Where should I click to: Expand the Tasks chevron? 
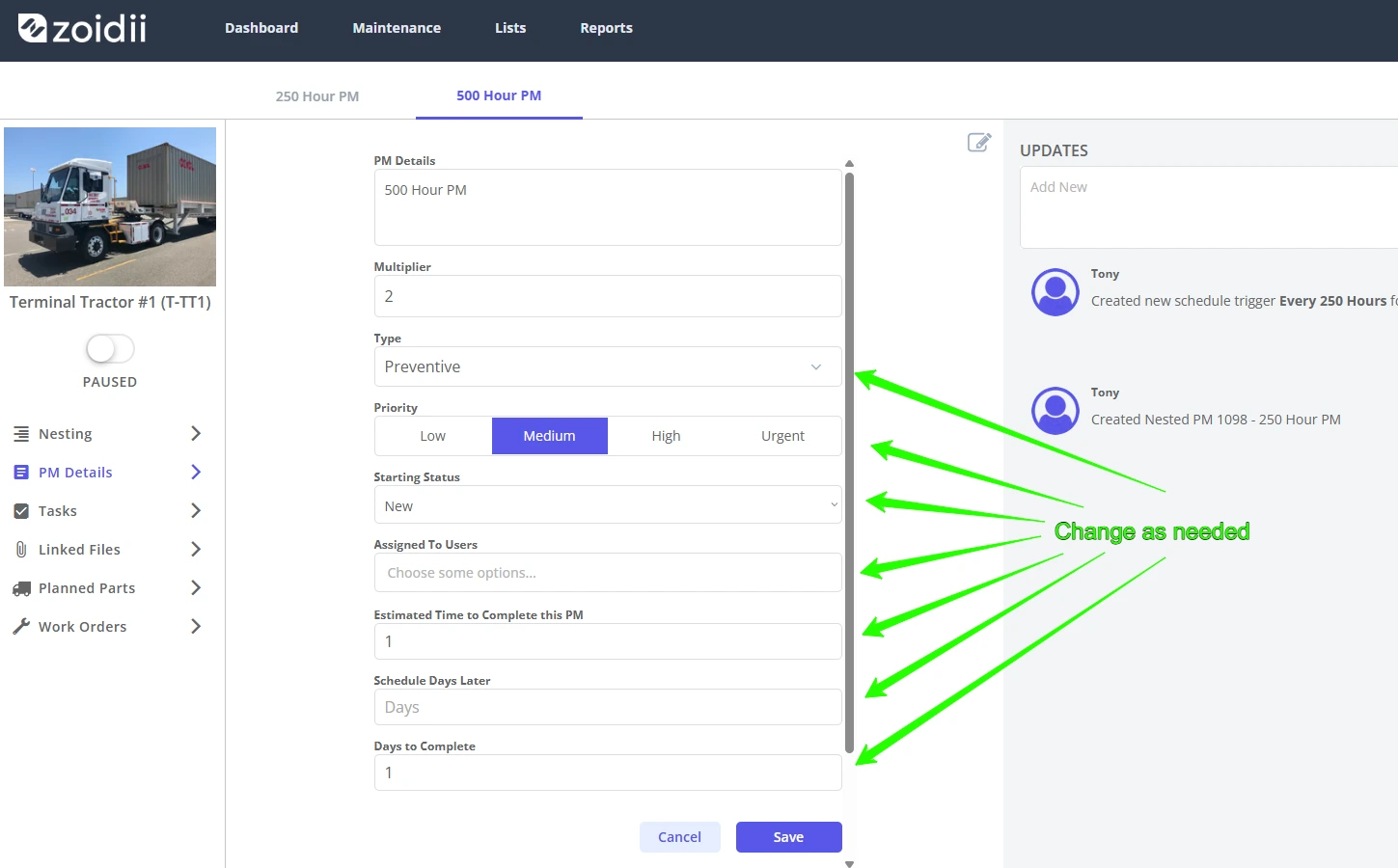click(x=196, y=511)
